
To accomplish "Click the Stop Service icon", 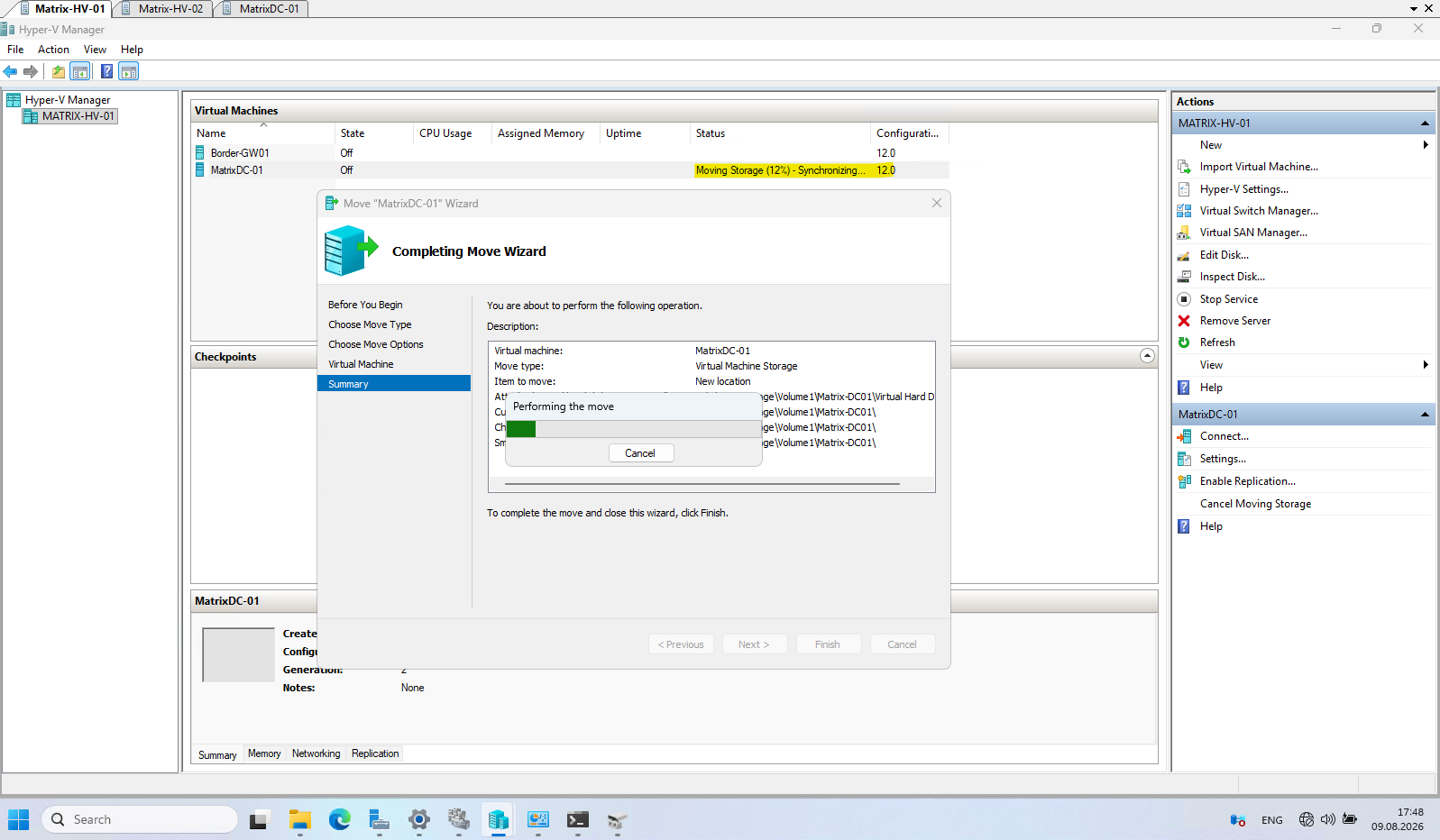I will point(1184,299).
